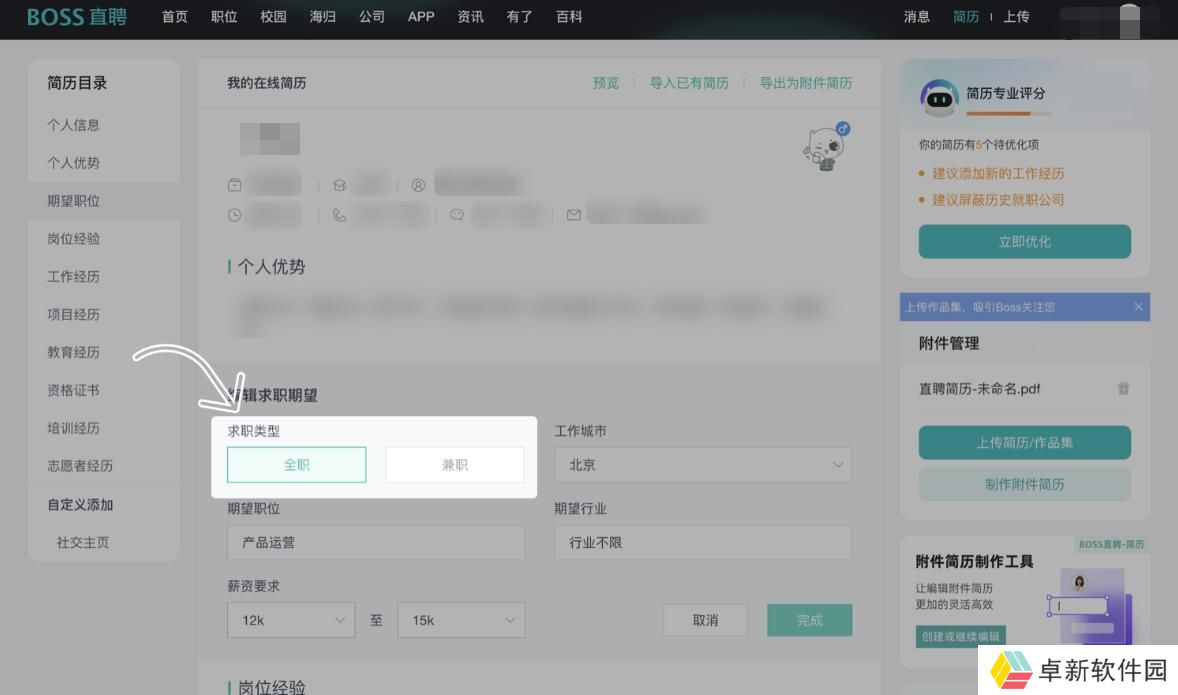This screenshot has width=1178, height=695.
Task: Click 导入已有简历 link
Action: pyautogui.click(x=689, y=83)
